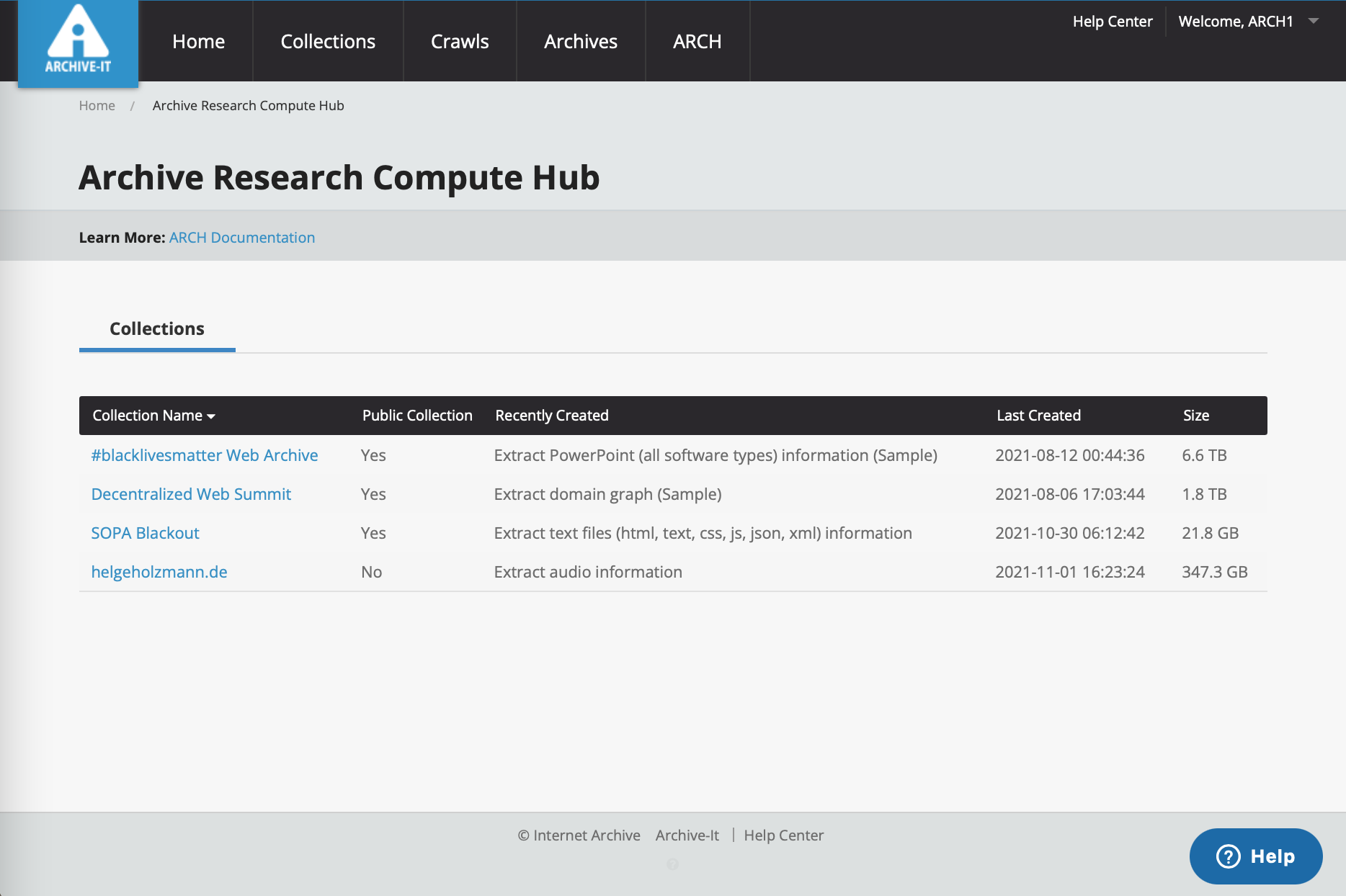Click the Archive-It footer link
The image size is (1346, 896).
[x=687, y=835]
